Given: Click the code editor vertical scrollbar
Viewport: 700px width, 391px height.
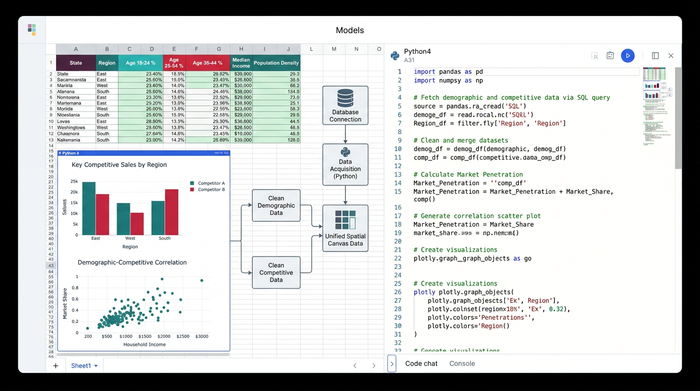Looking at the screenshot, I should click(678, 118).
